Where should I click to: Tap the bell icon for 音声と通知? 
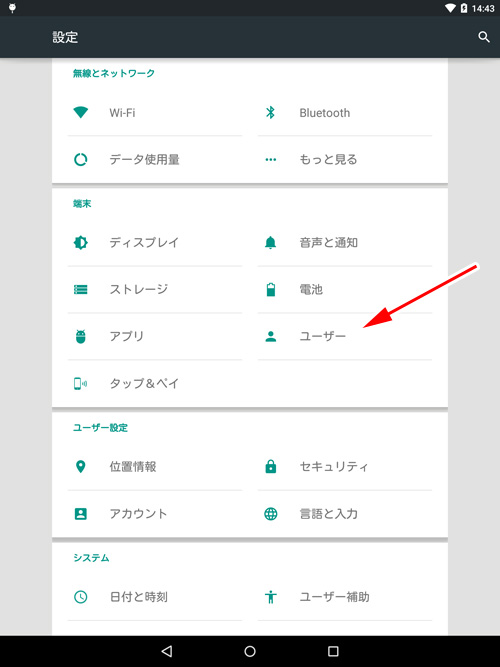pos(271,242)
